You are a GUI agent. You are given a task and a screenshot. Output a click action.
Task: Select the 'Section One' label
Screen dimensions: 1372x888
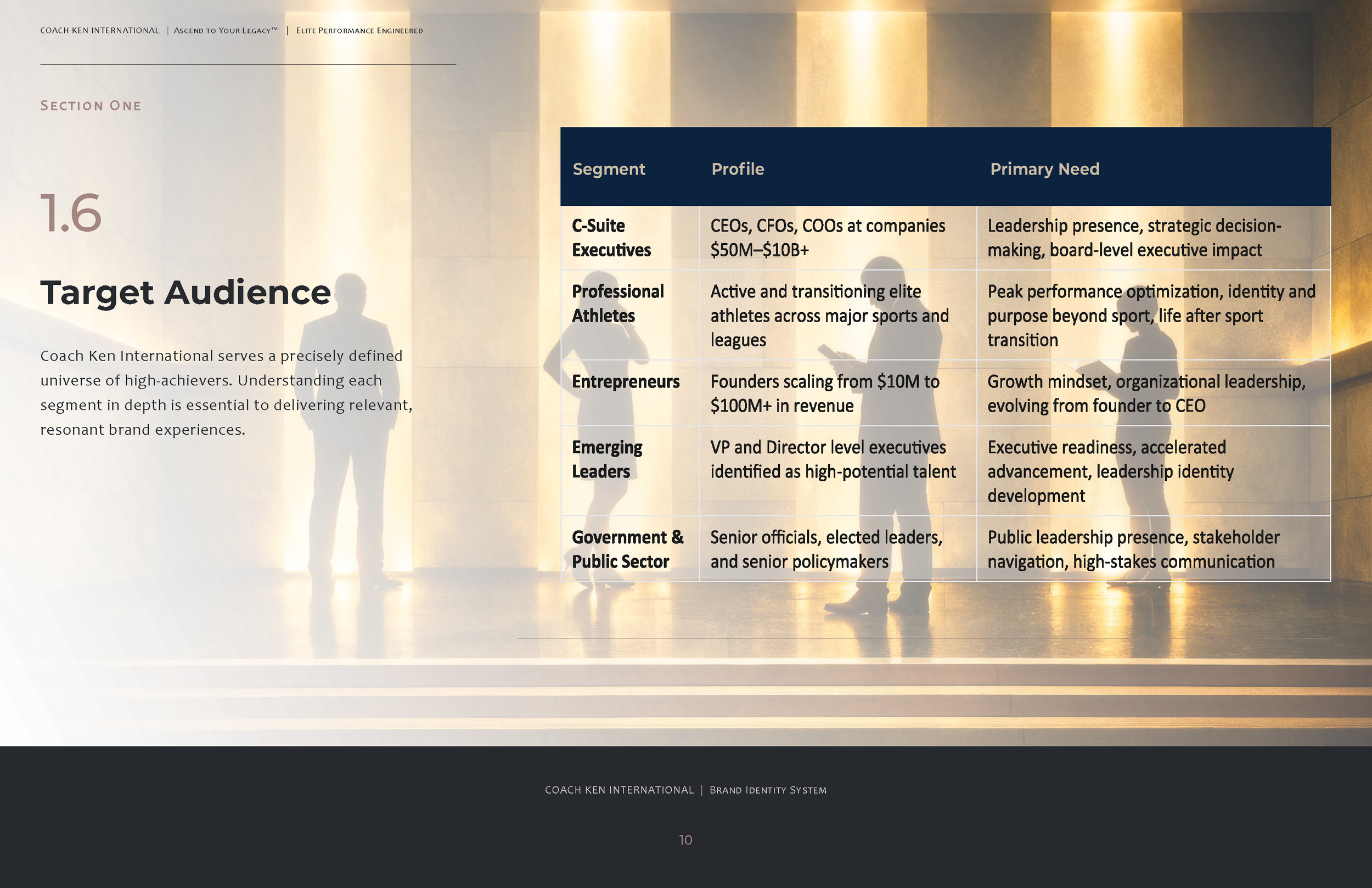tap(91, 105)
